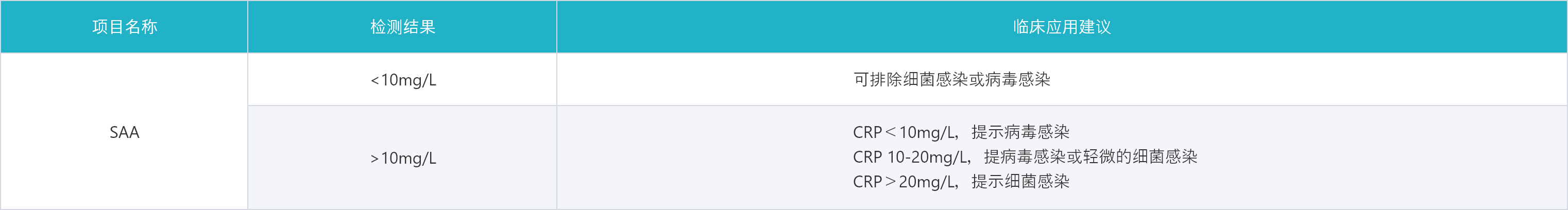The image size is (1568, 210).
Task: Click the < sign before 10mg/L result
Action: [374, 80]
